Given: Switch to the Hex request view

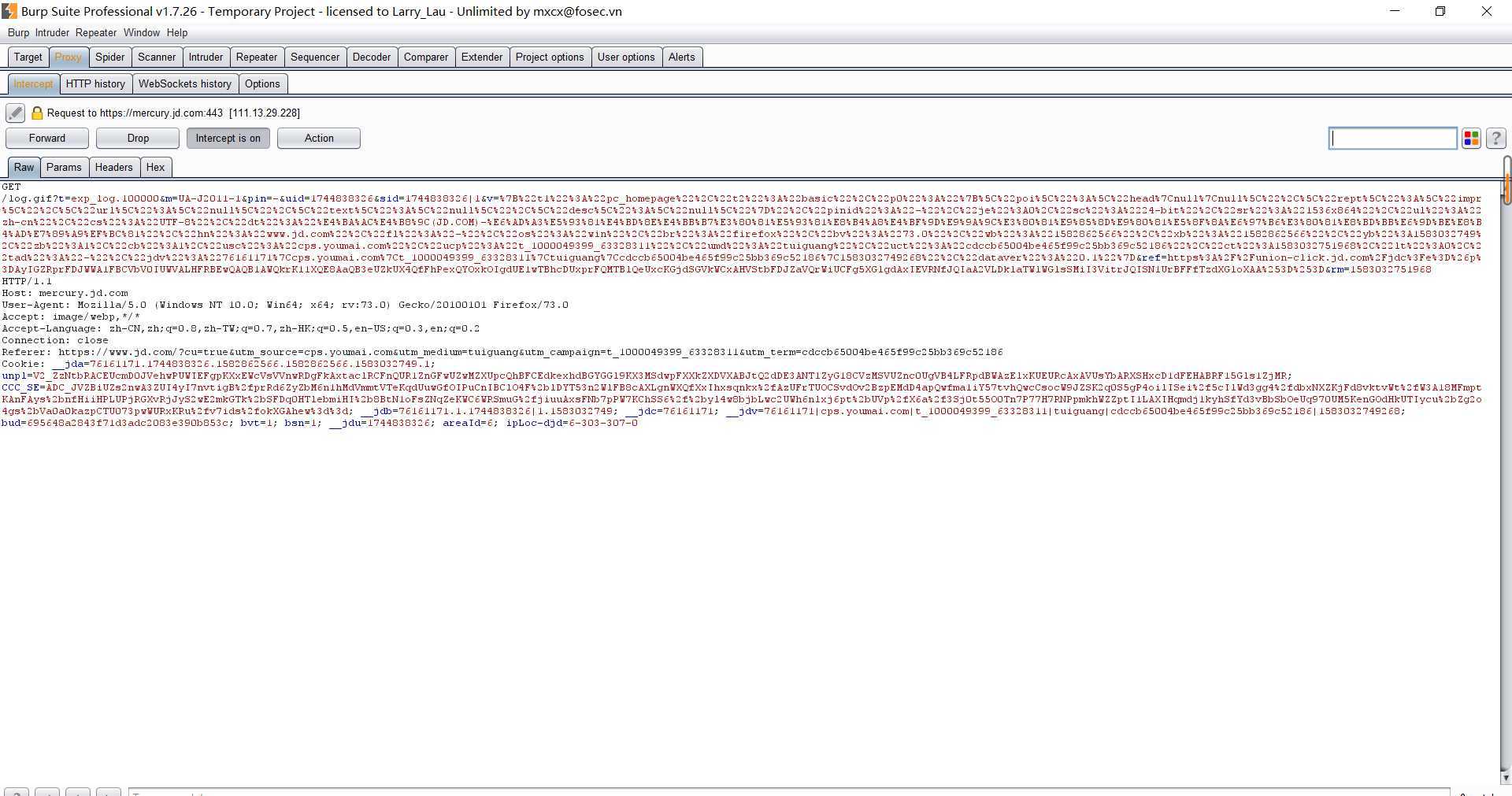Looking at the screenshot, I should [x=156, y=168].
